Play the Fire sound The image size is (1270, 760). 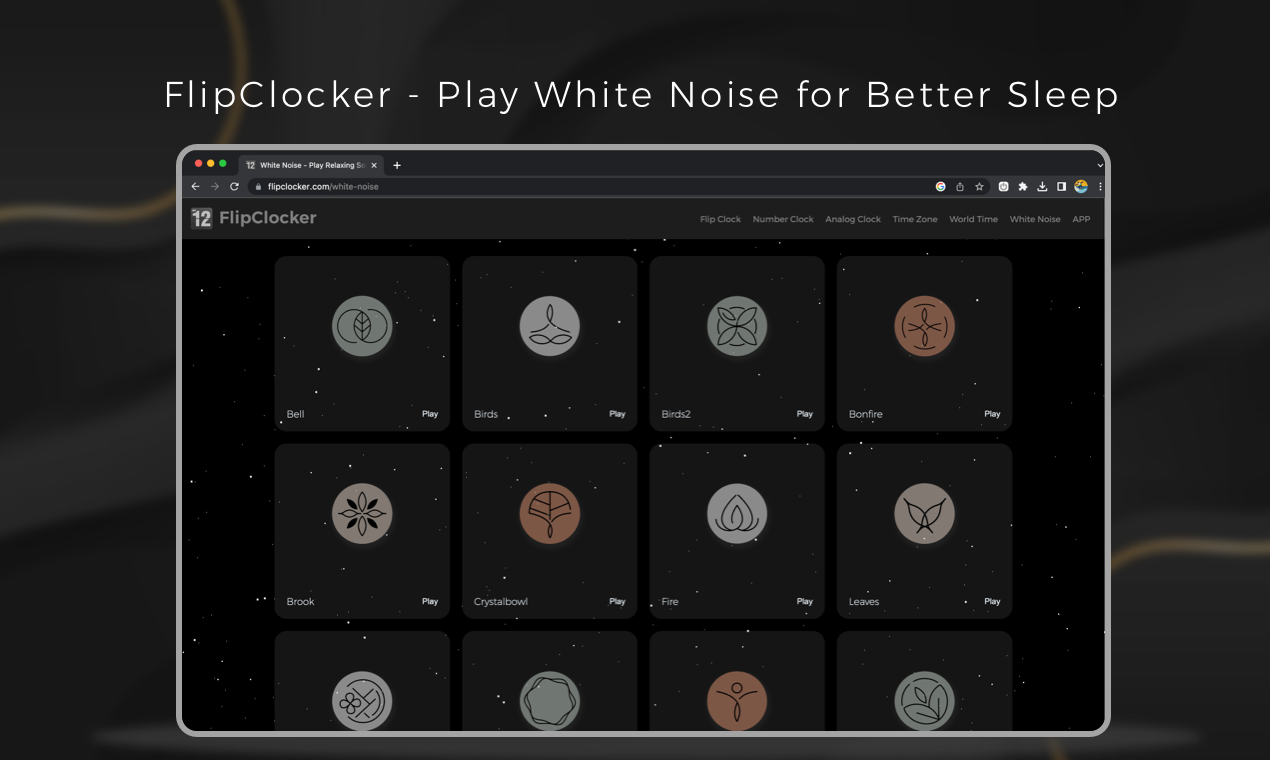click(805, 602)
